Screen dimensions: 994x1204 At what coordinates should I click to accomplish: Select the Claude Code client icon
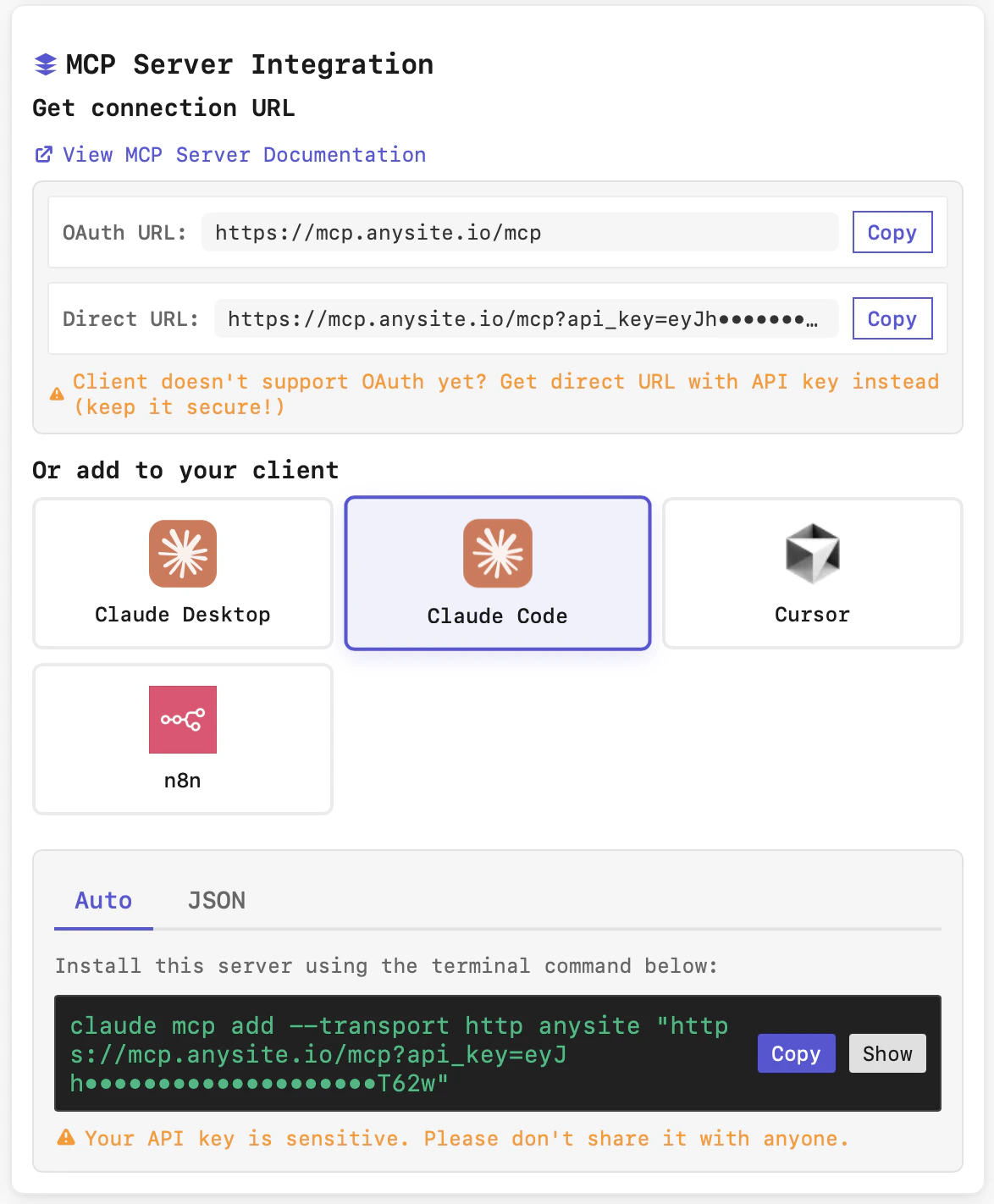497,554
